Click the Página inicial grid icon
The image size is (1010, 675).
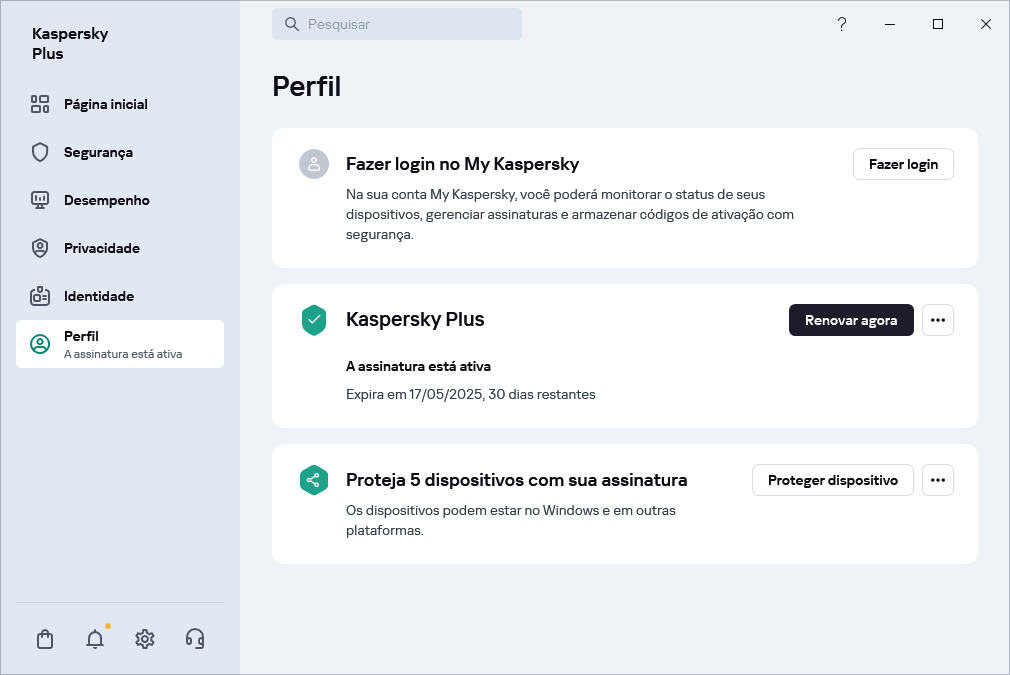click(x=40, y=104)
